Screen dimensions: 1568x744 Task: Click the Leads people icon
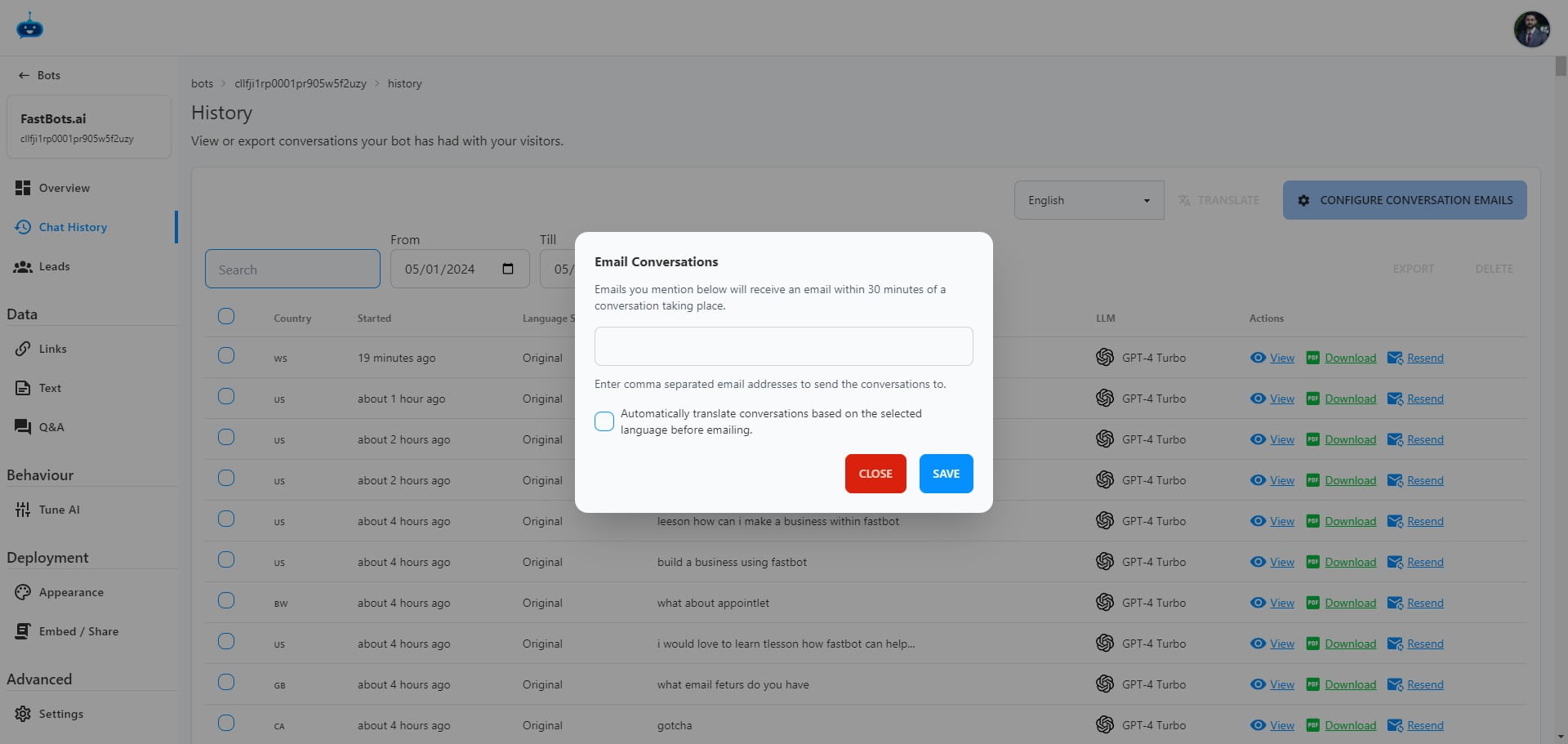click(x=23, y=266)
